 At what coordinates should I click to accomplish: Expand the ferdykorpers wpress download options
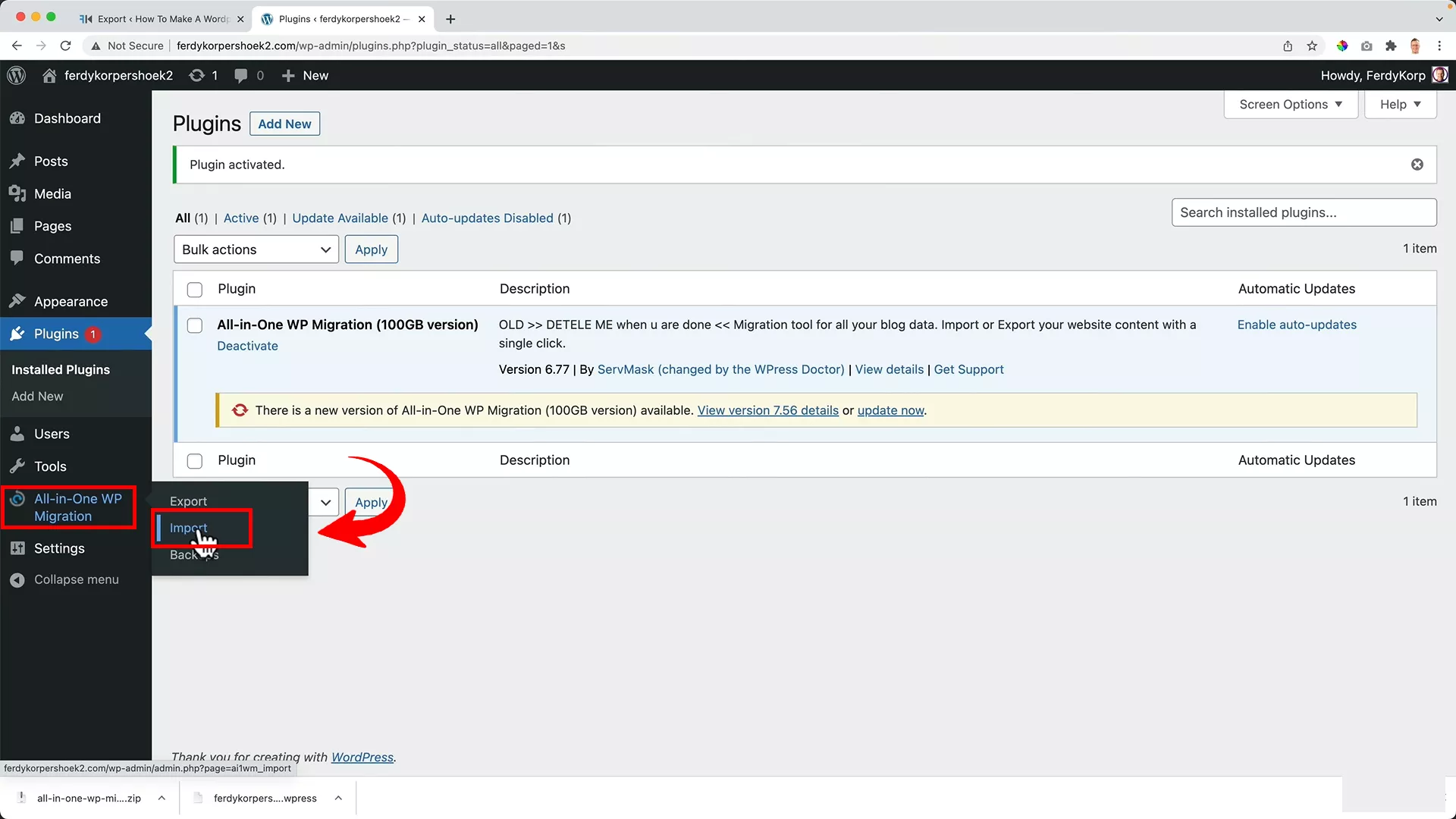click(338, 798)
